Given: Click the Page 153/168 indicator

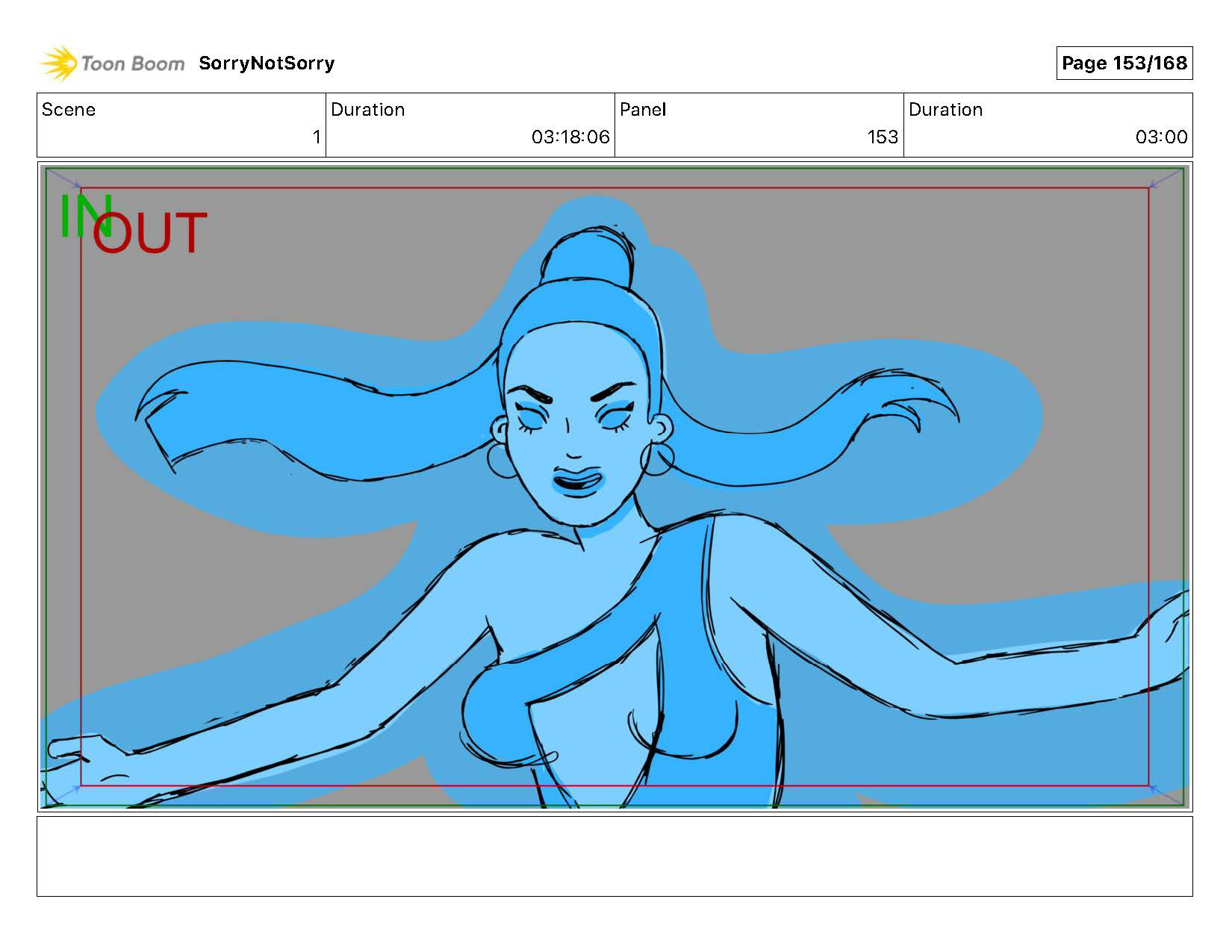Looking at the screenshot, I should pyautogui.click(x=1124, y=63).
